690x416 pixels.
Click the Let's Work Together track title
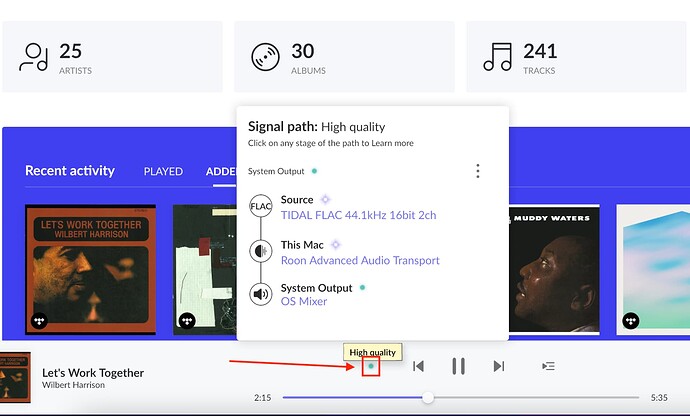[x=93, y=373]
